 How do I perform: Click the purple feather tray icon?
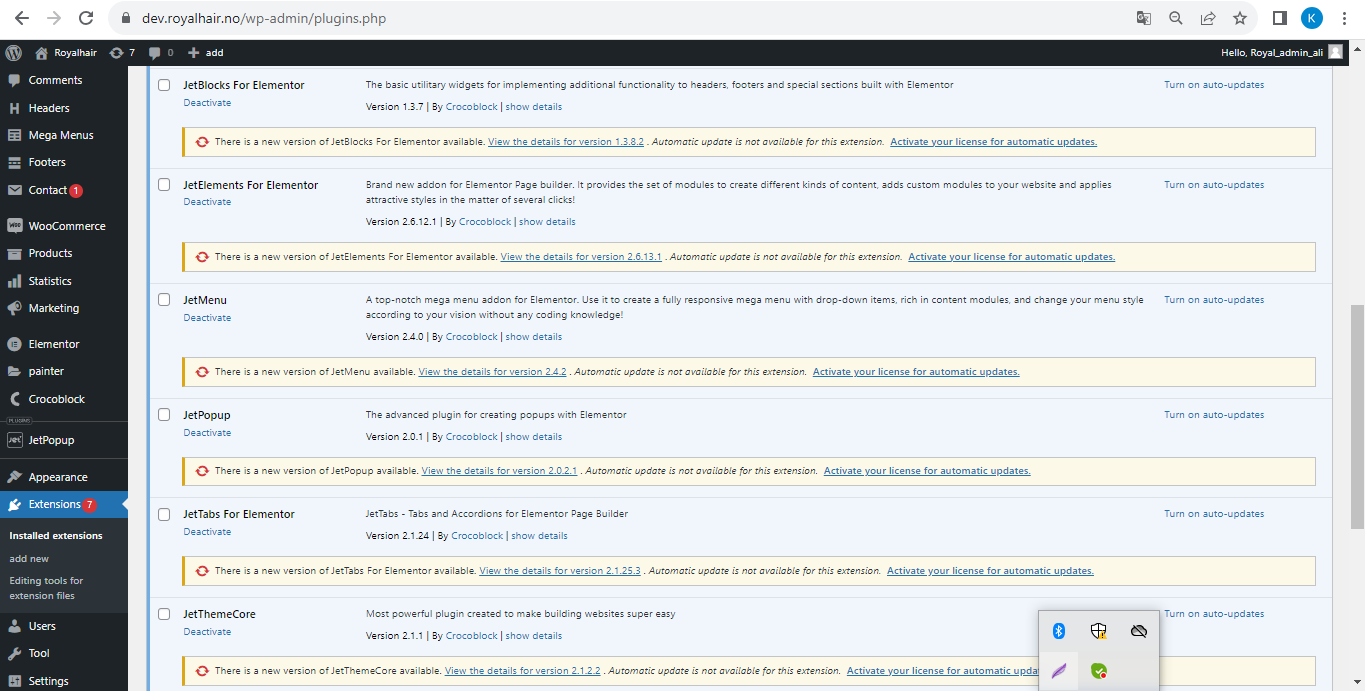click(1059, 671)
